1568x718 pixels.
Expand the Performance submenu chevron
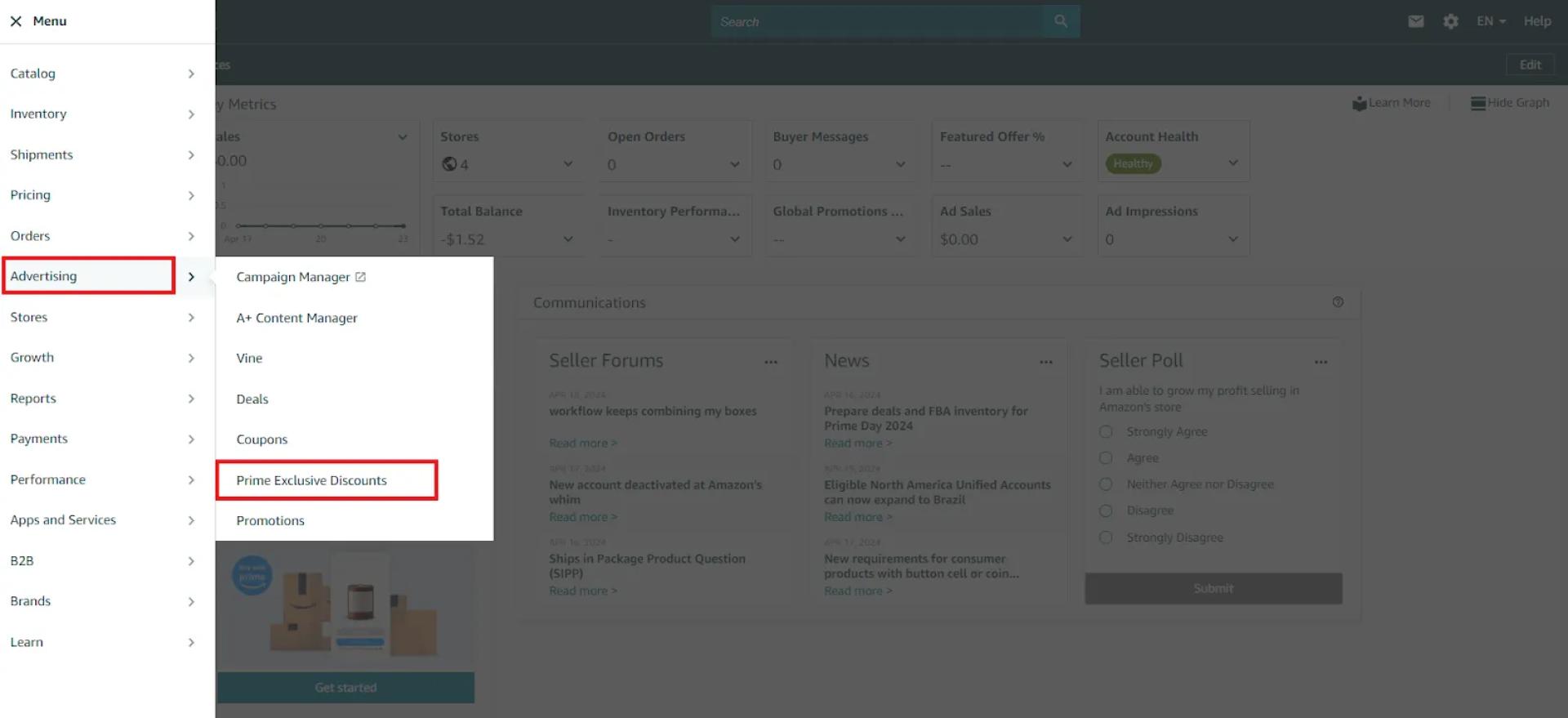[191, 479]
